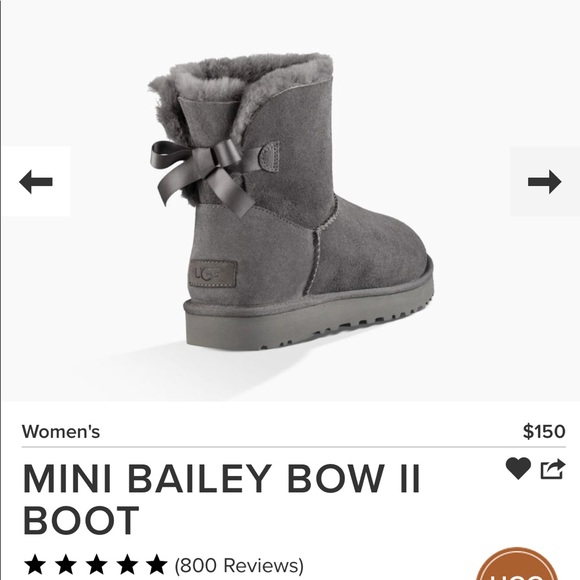The image size is (580, 580).
Task: Go to previous product image with left arrow
Action: point(36,181)
